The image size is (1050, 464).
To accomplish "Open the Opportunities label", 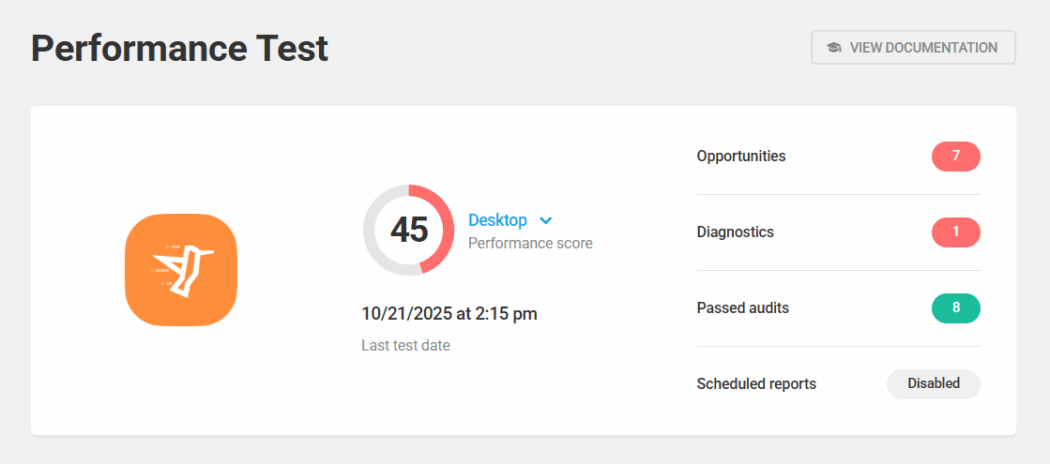I will [x=741, y=157].
